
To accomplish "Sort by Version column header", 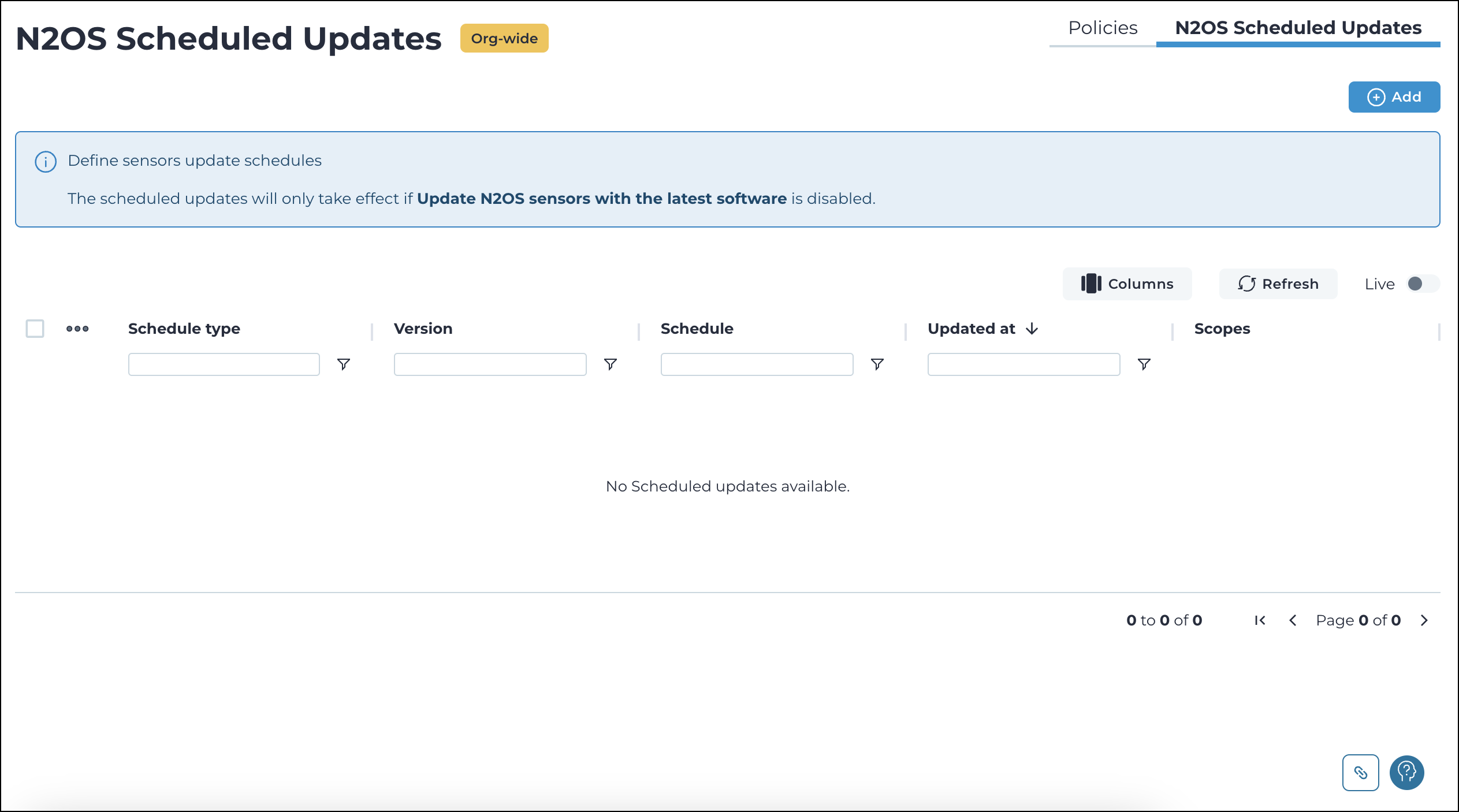I will click(x=423, y=329).
